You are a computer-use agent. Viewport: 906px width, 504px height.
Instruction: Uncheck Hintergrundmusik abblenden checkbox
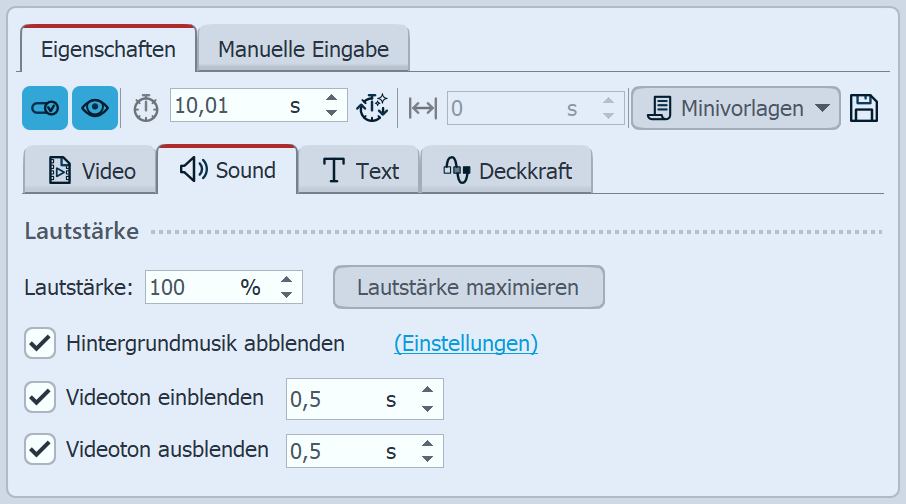pyautogui.click(x=40, y=344)
